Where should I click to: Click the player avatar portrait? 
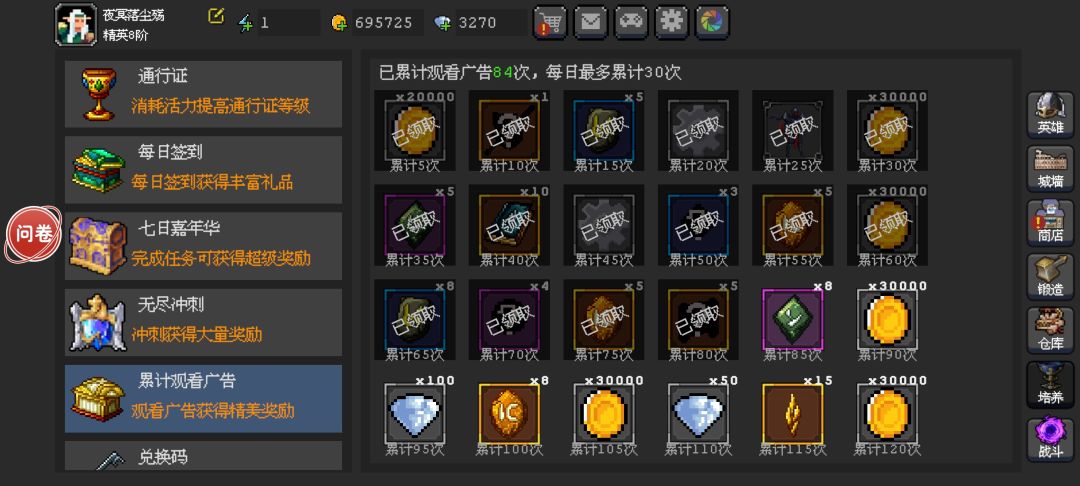pyautogui.click(x=75, y=24)
